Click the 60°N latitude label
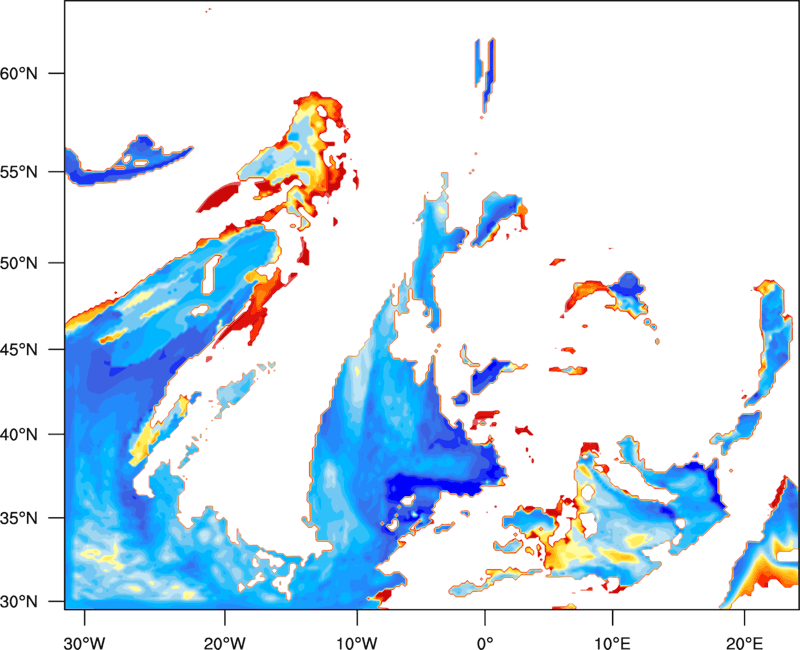Screen dimensions: 800x650 19,73
